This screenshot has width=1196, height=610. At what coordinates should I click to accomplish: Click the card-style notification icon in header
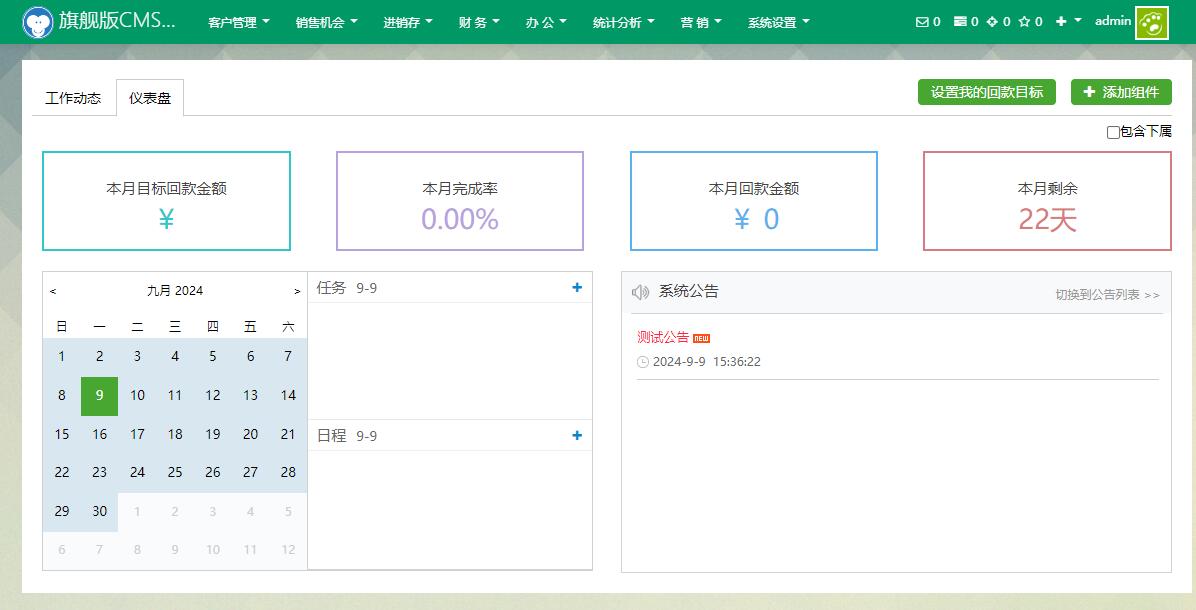(x=960, y=22)
